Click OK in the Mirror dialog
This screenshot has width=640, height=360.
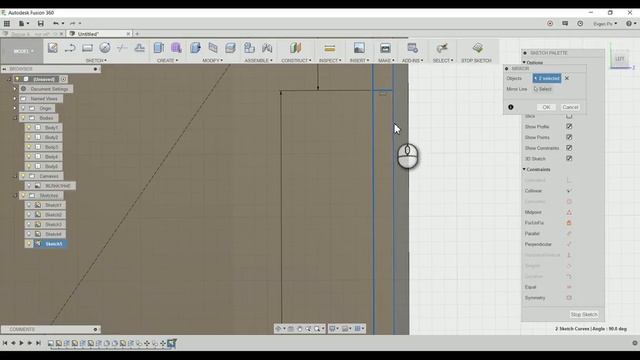coord(546,107)
